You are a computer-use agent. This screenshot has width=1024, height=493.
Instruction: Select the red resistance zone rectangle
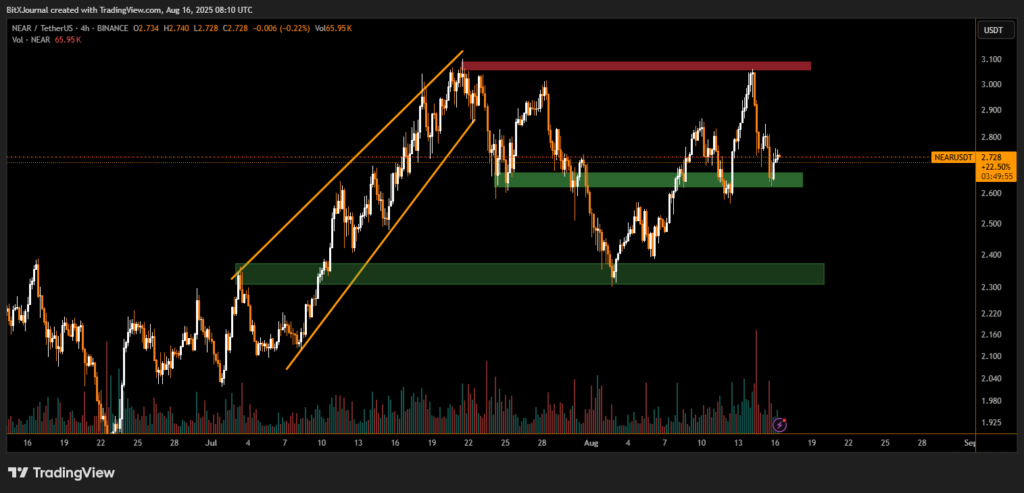point(636,66)
